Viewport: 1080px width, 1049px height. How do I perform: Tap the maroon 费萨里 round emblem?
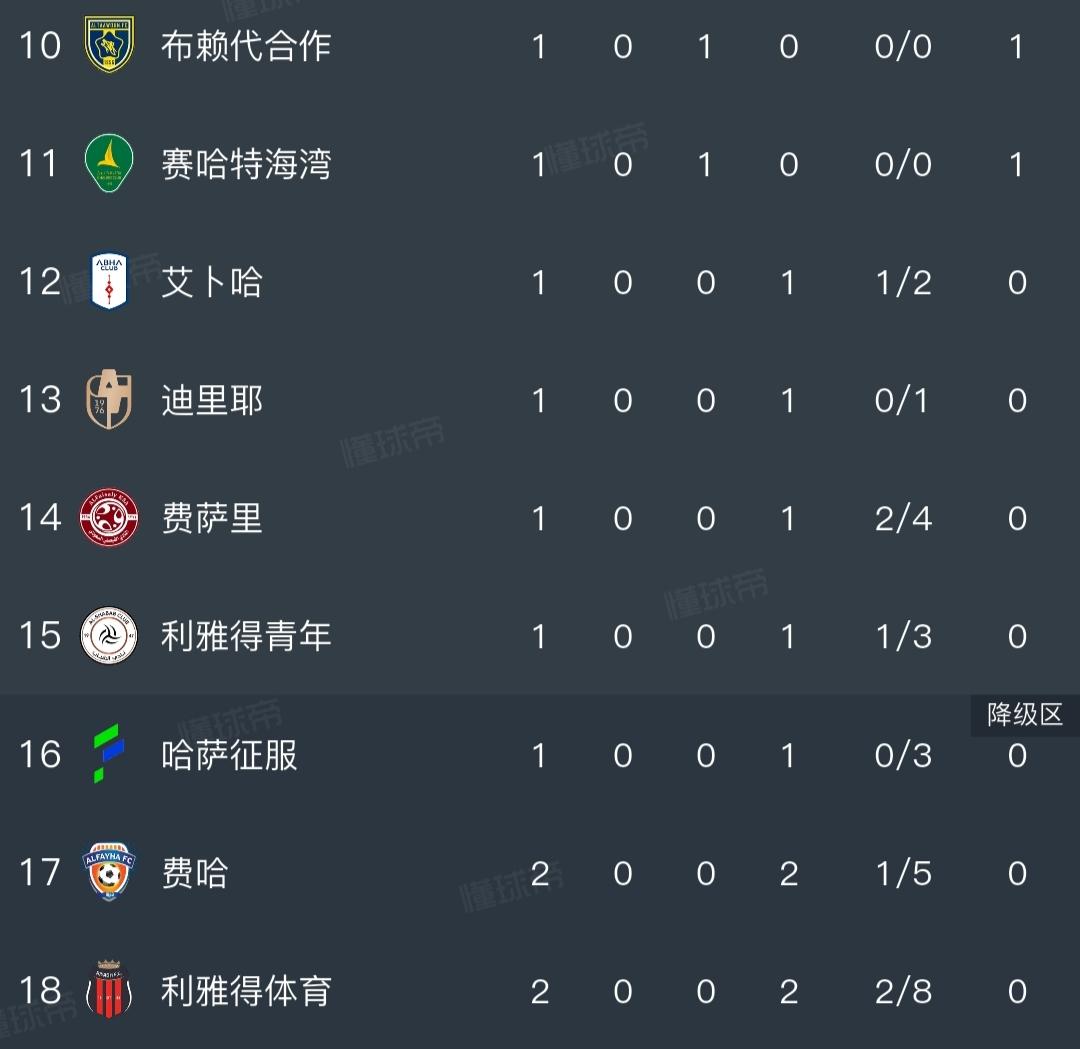[x=109, y=517]
